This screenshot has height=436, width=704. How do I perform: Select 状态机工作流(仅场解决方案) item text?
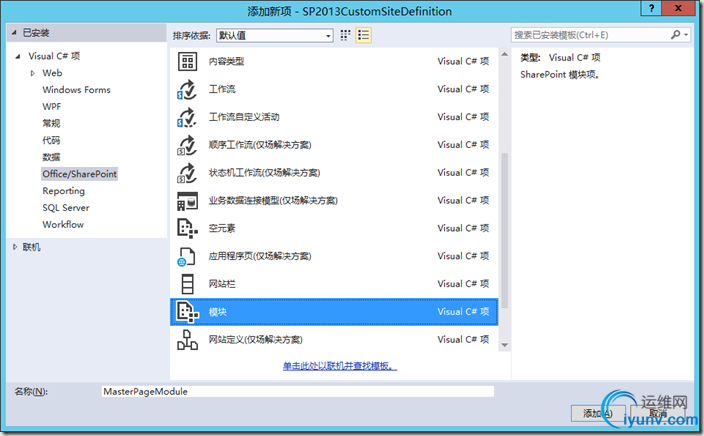pyautogui.click(x=264, y=173)
